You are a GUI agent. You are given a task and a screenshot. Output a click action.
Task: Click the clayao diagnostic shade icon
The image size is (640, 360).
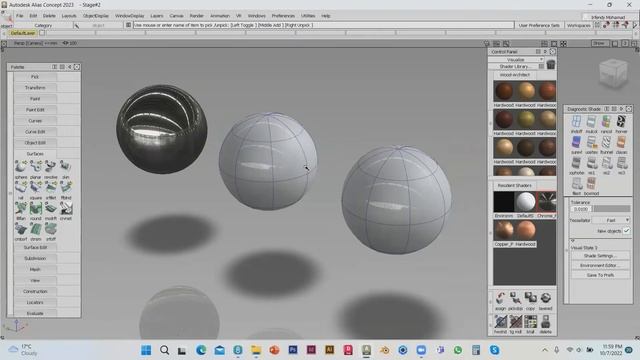(x=621, y=142)
